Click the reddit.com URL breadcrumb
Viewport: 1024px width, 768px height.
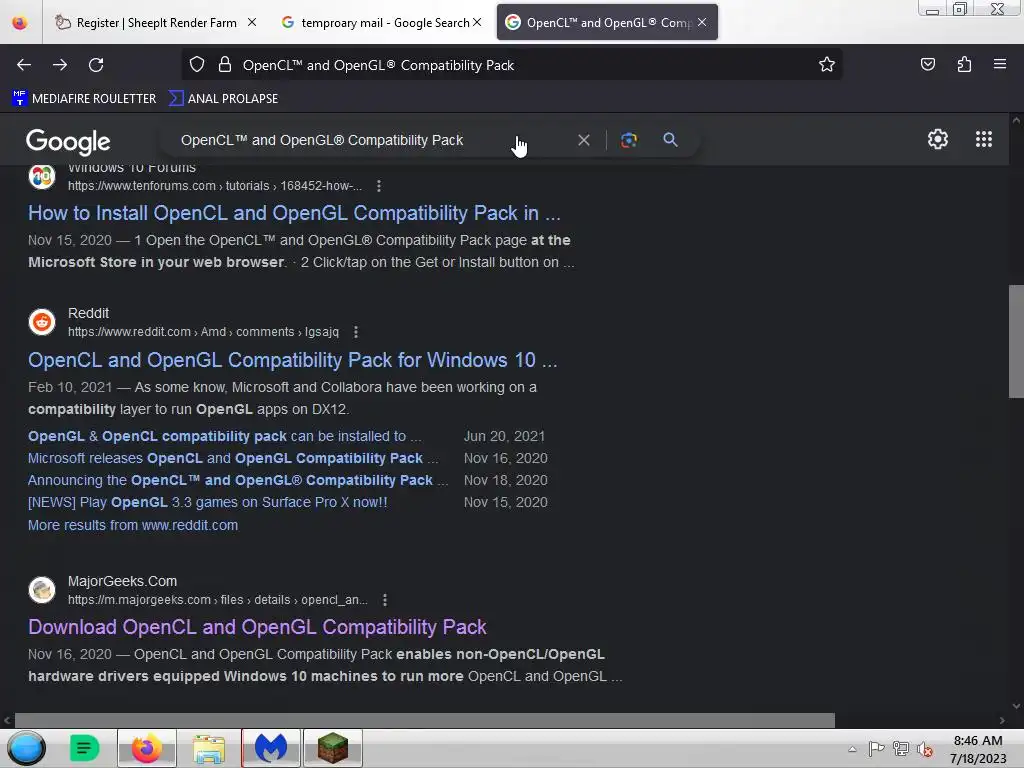click(203, 332)
